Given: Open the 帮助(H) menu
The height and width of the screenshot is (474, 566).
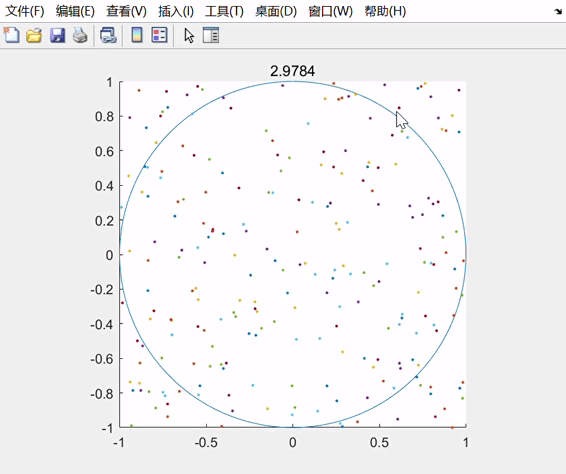Looking at the screenshot, I should click(385, 11).
